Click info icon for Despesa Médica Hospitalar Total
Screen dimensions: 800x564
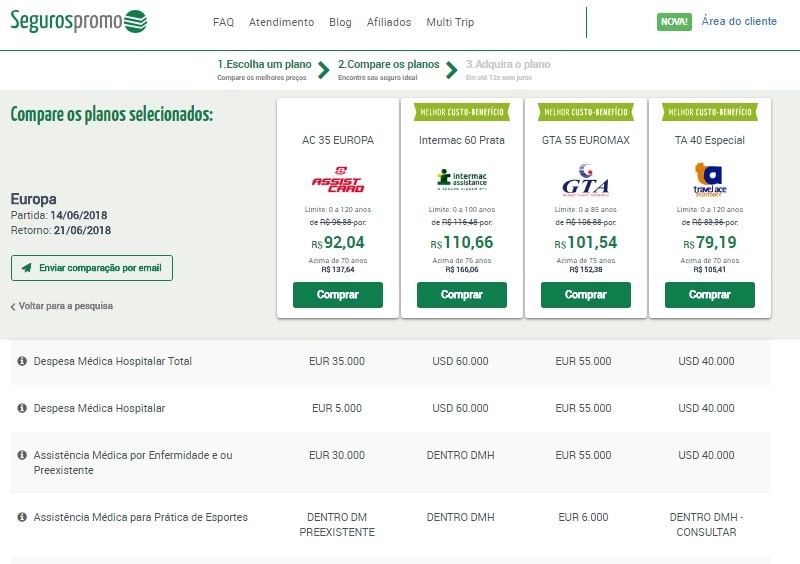click(22, 361)
